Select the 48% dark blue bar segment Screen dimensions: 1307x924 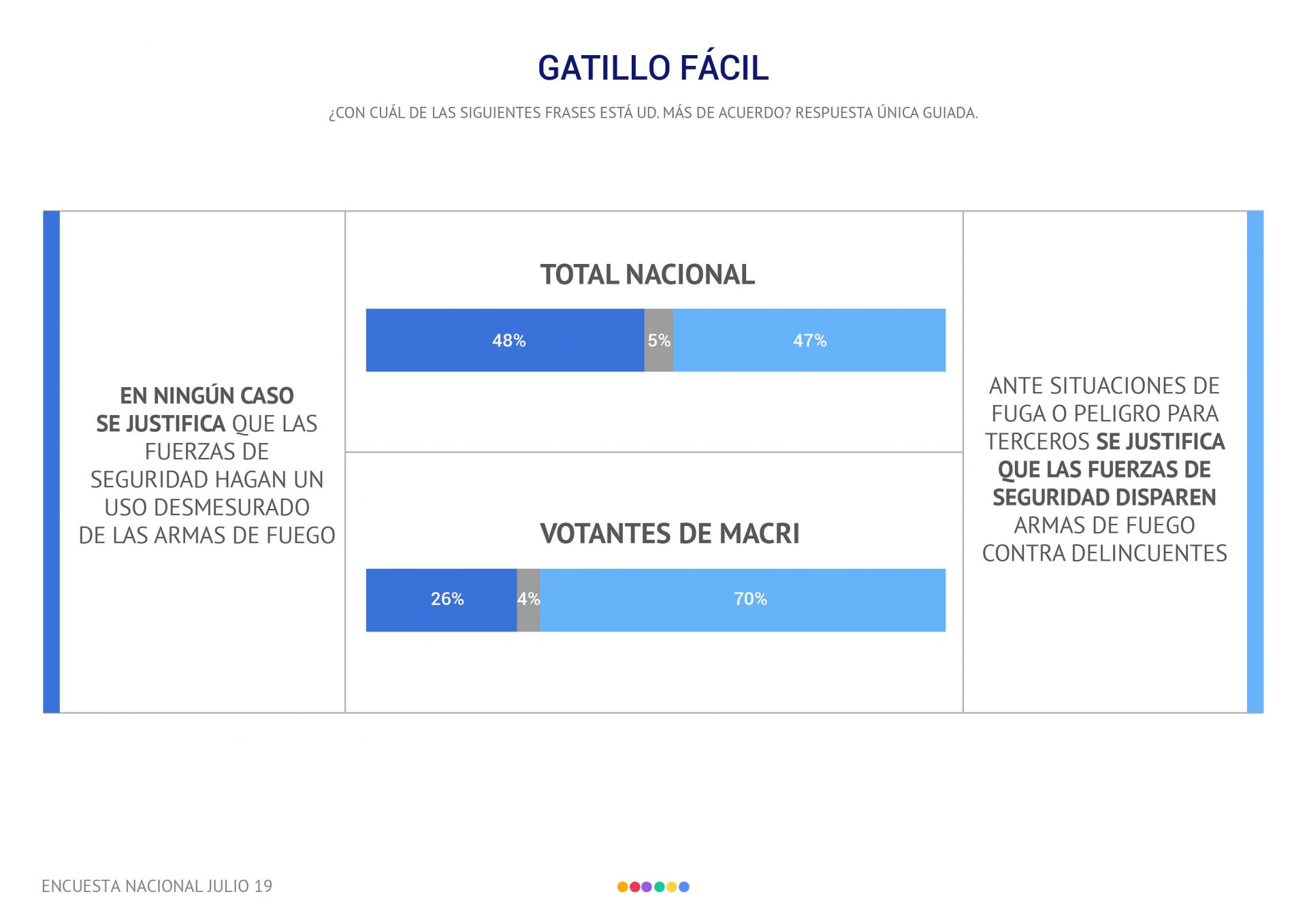tap(505, 340)
